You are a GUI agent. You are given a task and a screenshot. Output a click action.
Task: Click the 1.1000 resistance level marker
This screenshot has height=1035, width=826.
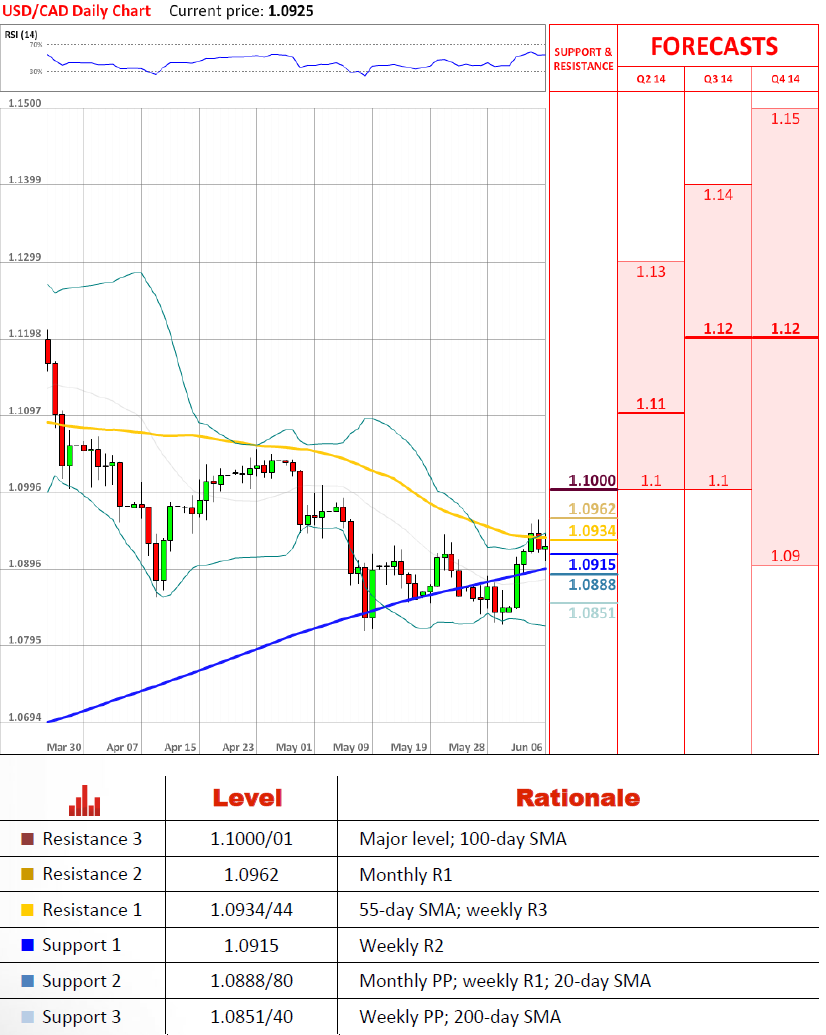point(592,481)
